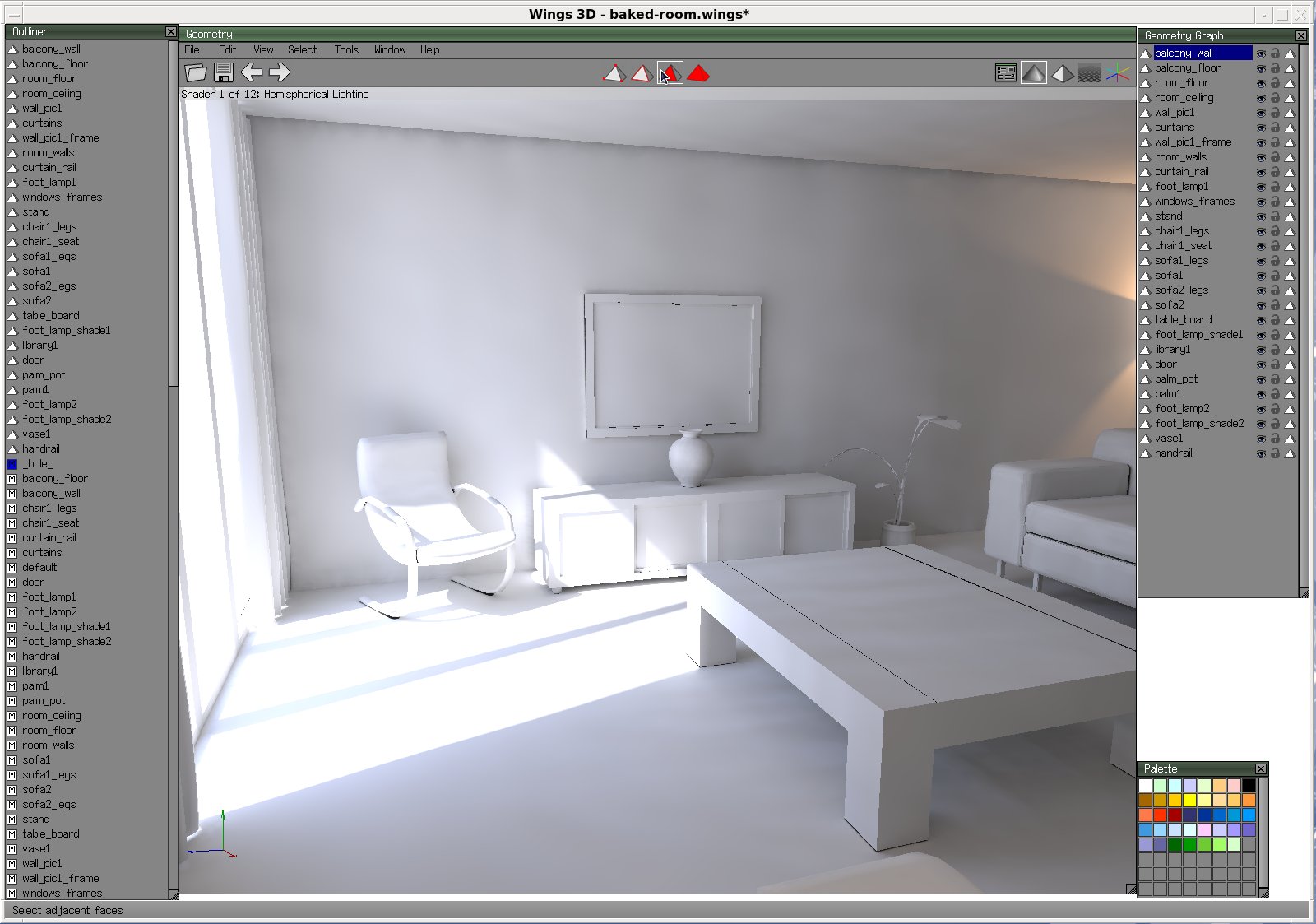
Task: Click the Redo right arrow icon
Action: (280, 72)
